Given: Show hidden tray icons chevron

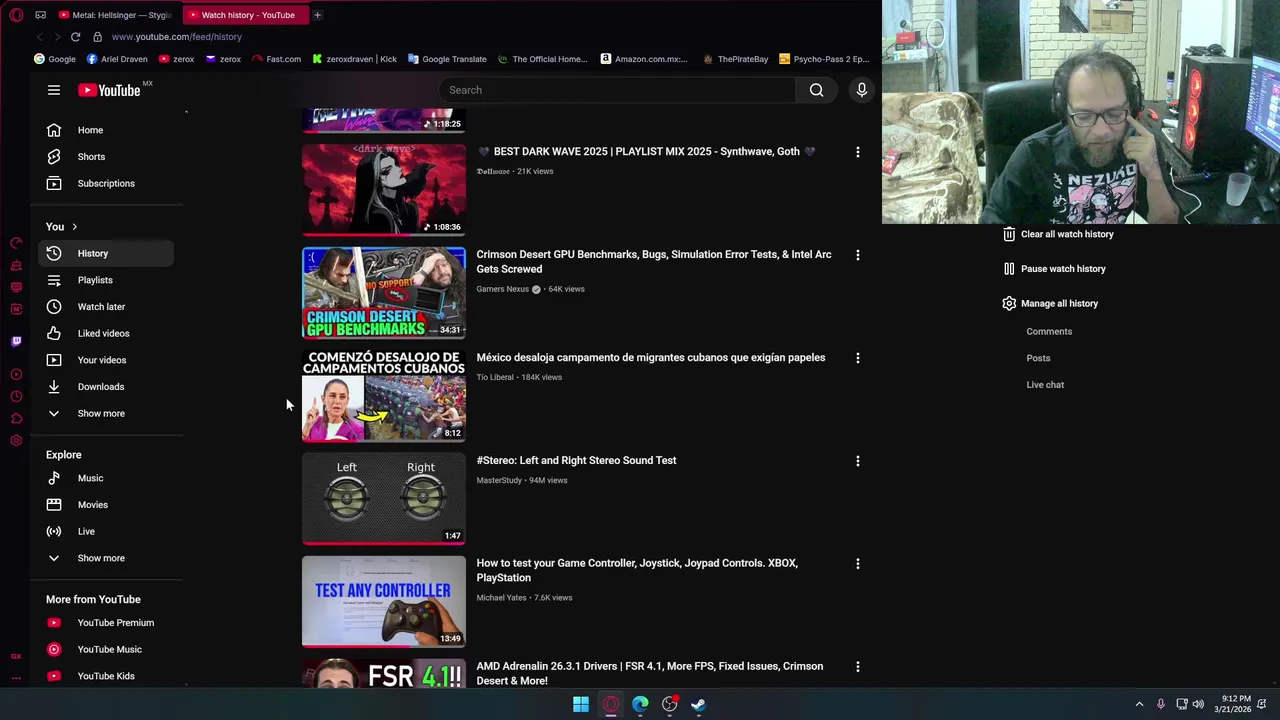Looking at the screenshot, I should [1139, 704].
